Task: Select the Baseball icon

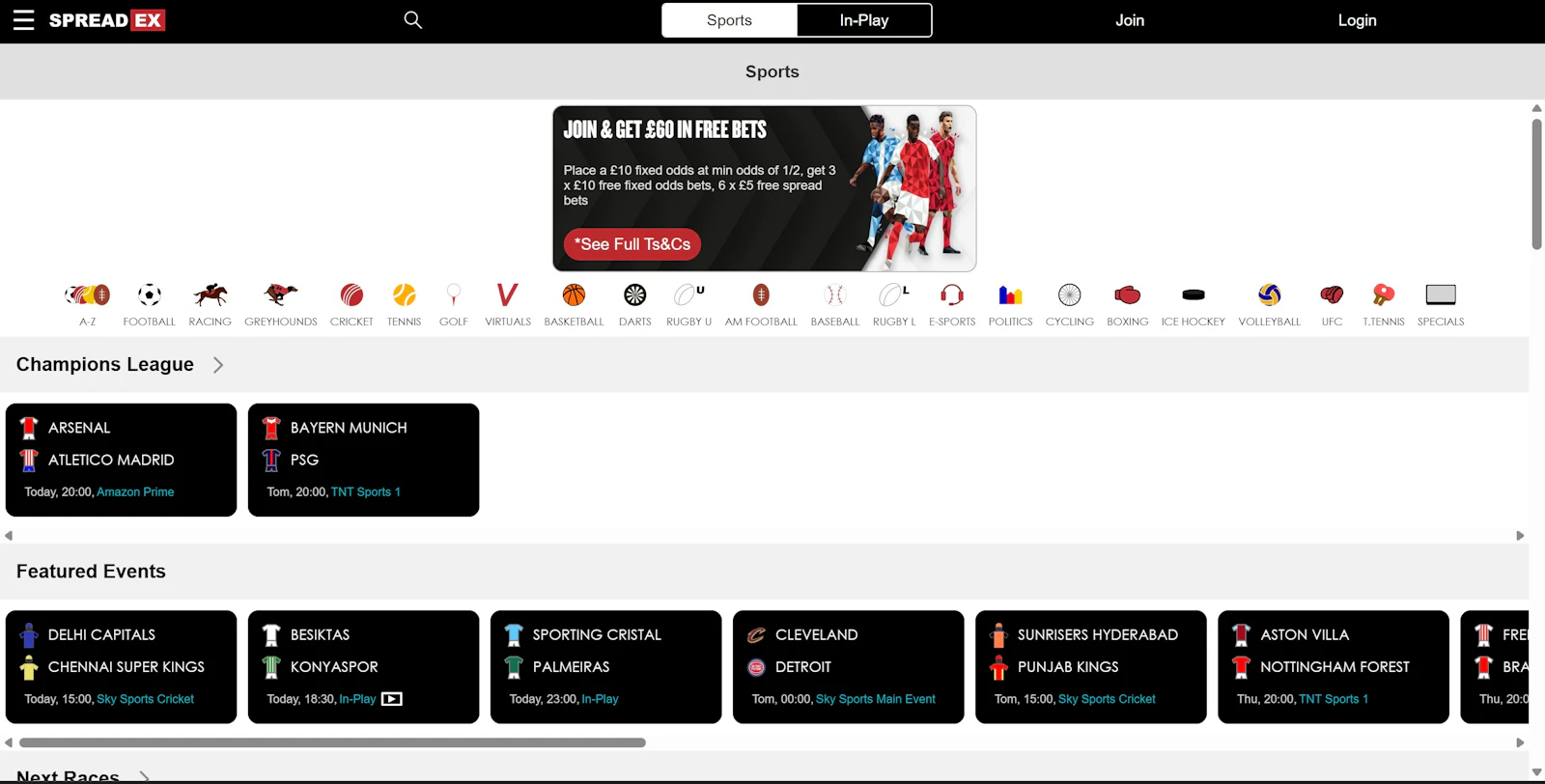Action: point(835,294)
